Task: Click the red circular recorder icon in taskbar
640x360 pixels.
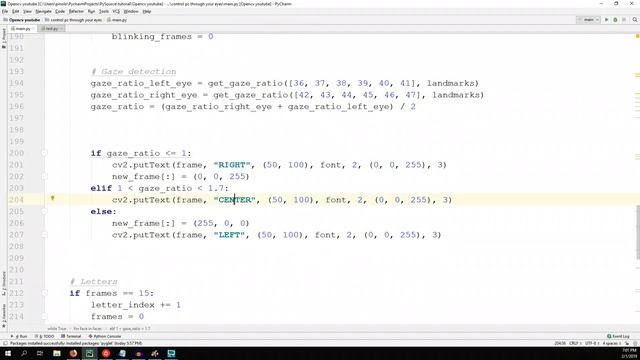Action: (106, 353)
